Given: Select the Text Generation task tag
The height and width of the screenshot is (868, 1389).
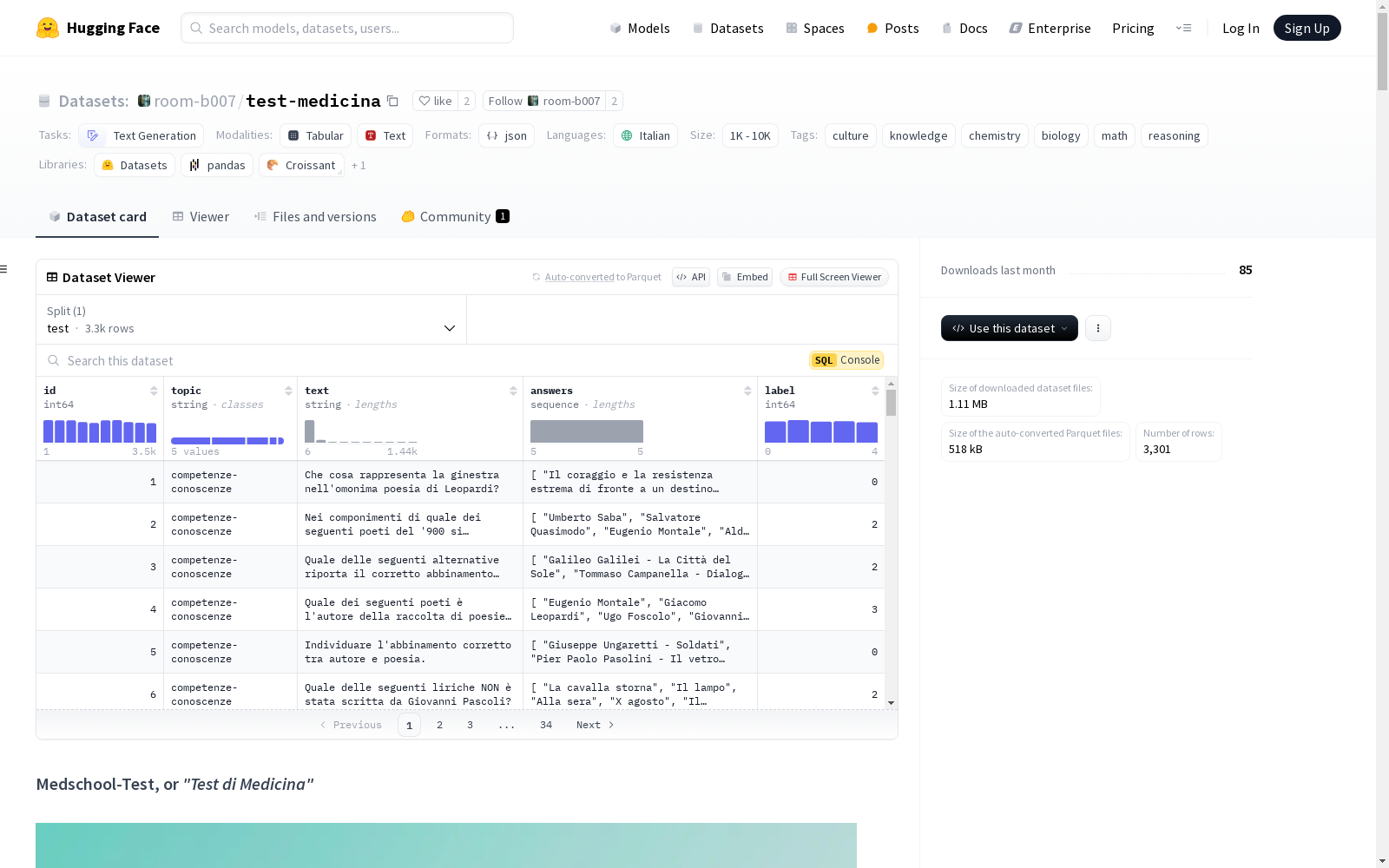Looking at the screenshot, I should (141, 135).
